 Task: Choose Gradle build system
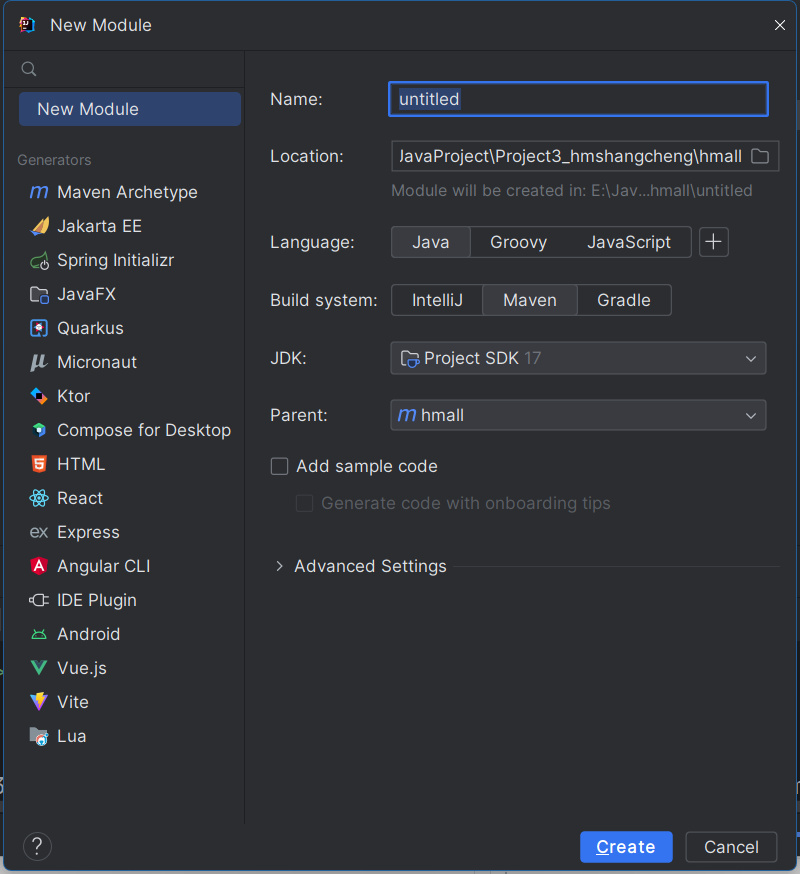pyautogui.click(x=624, y=300)
